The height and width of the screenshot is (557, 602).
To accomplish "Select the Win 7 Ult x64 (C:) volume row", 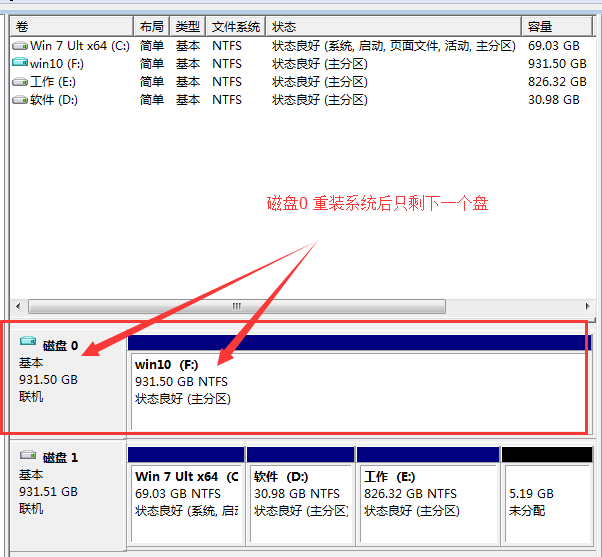I will [x=301, y=46].
